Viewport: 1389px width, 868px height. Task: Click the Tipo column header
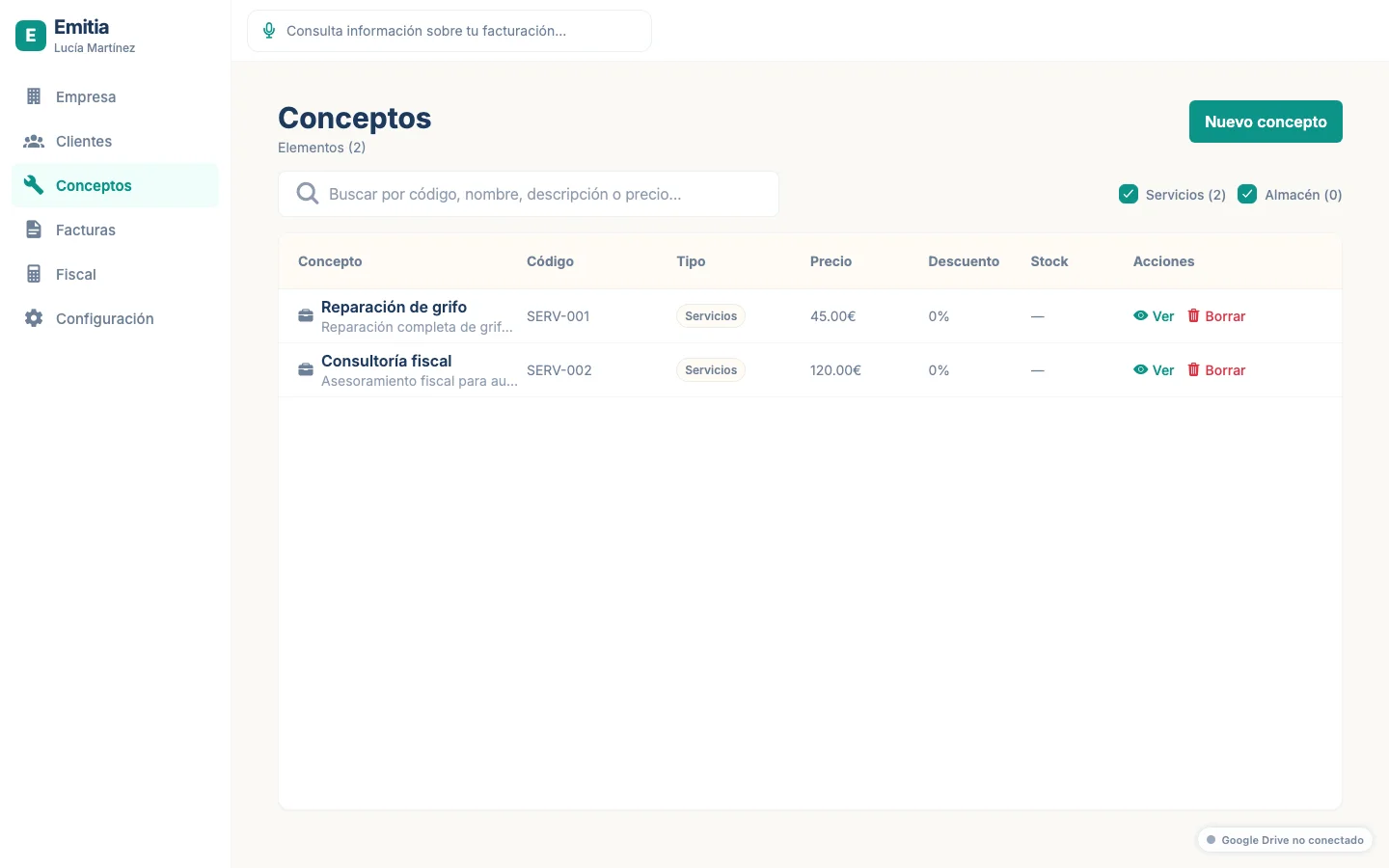tap(691, 261)
